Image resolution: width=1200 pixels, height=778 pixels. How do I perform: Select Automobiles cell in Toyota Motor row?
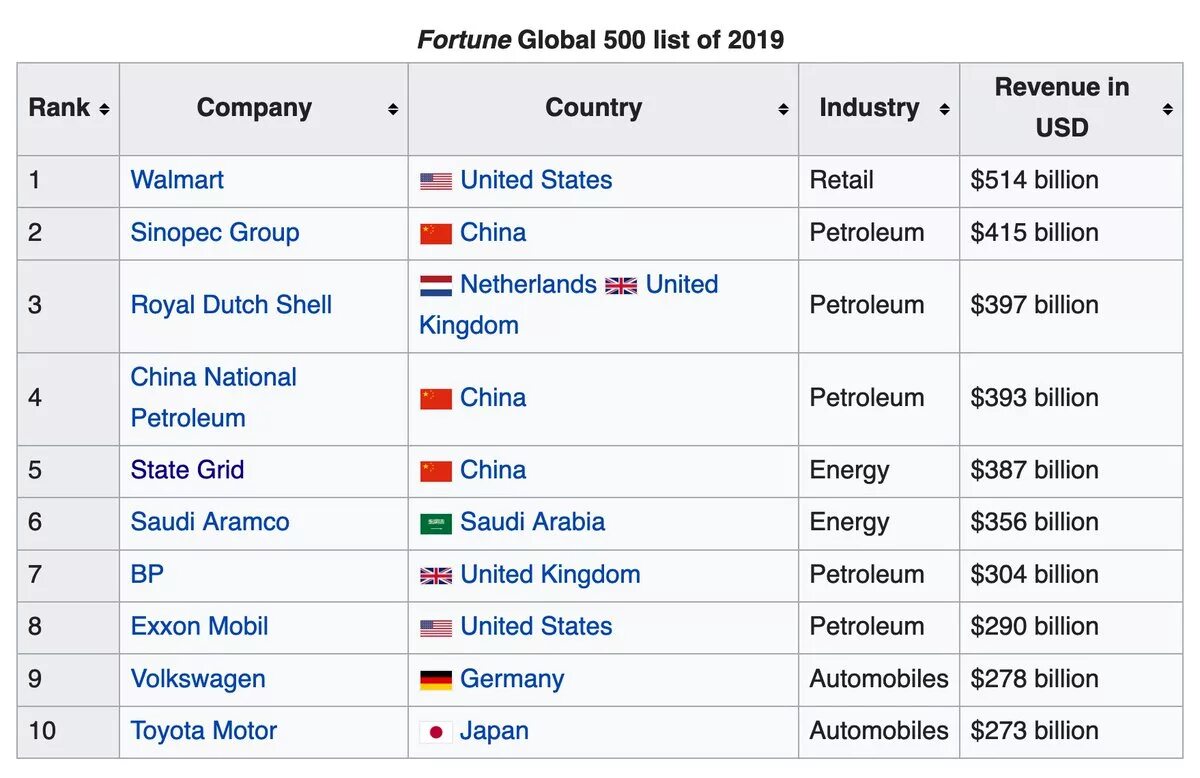(879, 731)
